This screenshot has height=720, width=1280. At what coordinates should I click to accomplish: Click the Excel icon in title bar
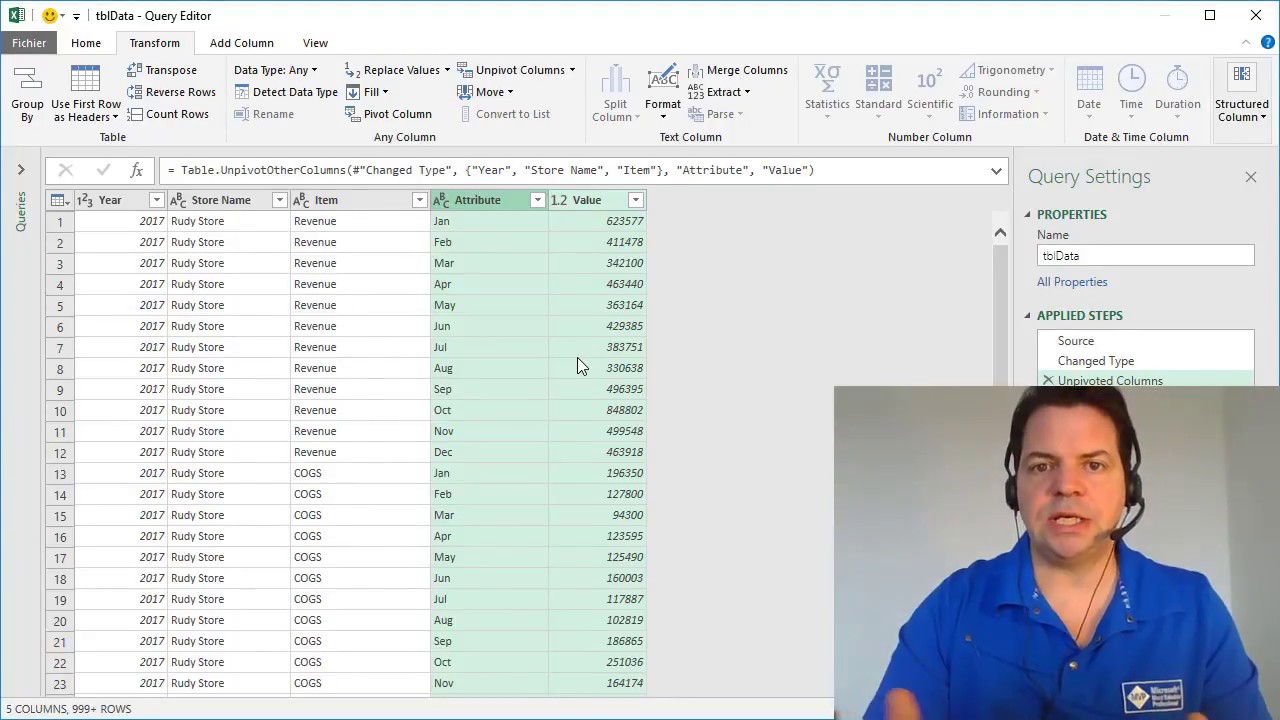point(16,15)
